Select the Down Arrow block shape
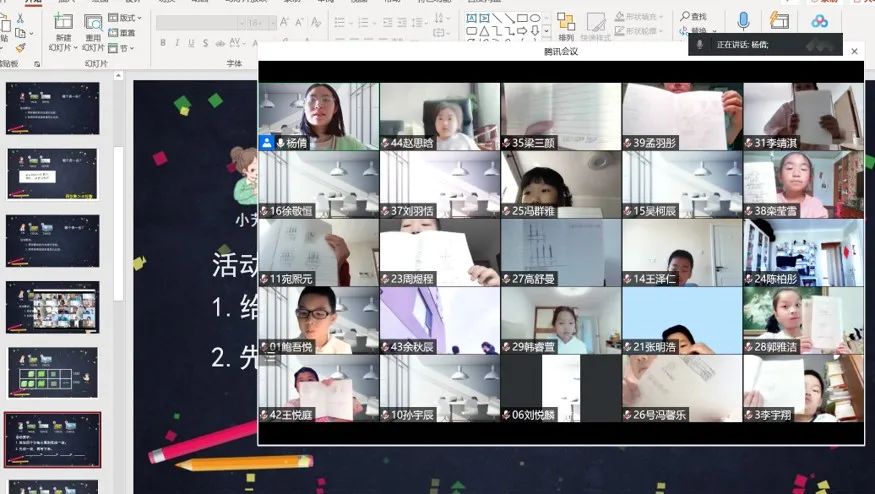This screenshot has width=875, height=494. coord(535,31)
